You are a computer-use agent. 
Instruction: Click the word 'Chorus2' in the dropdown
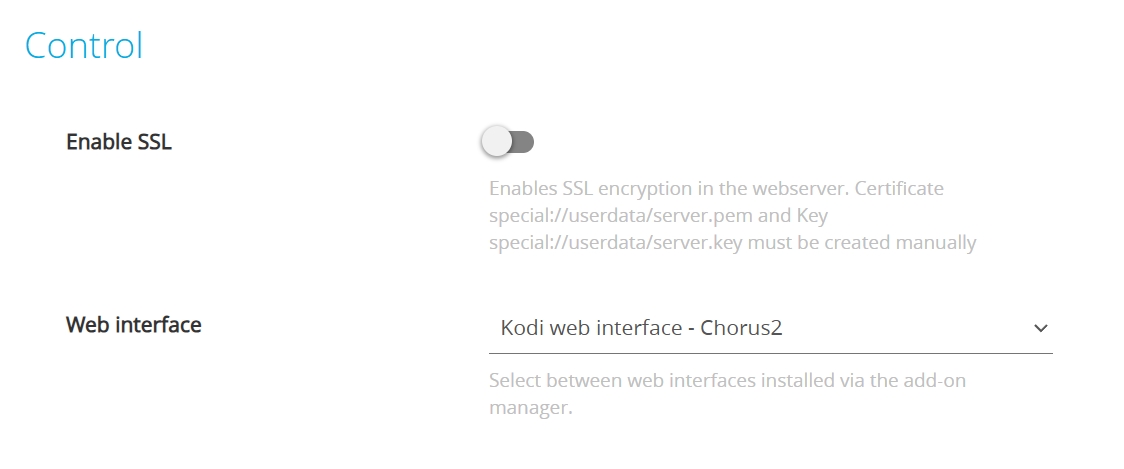click(x=741, y=328)
